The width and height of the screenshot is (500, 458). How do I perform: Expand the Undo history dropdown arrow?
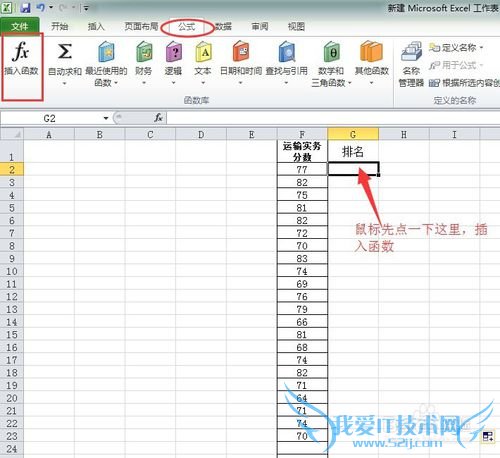click(x=51, y=8)
